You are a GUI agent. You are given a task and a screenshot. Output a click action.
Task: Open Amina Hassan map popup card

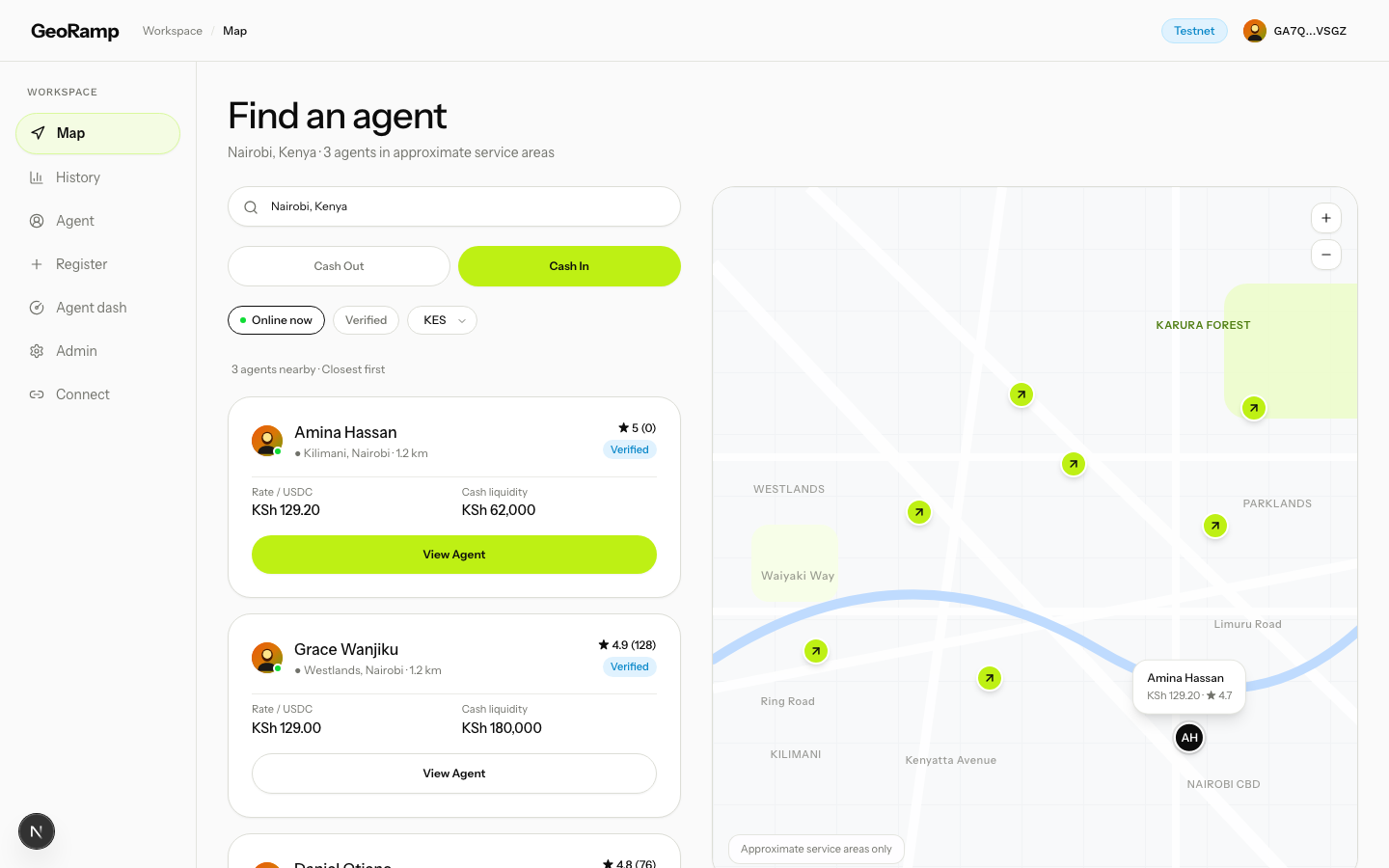(x=1189, y=687)
